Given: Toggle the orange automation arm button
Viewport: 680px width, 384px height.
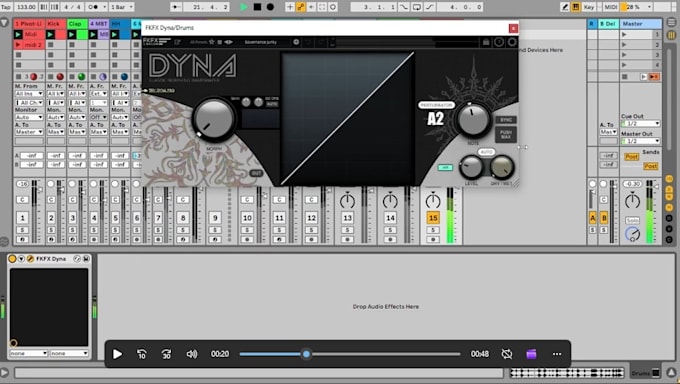Looking at the screenshot, I should click(300, 7).
